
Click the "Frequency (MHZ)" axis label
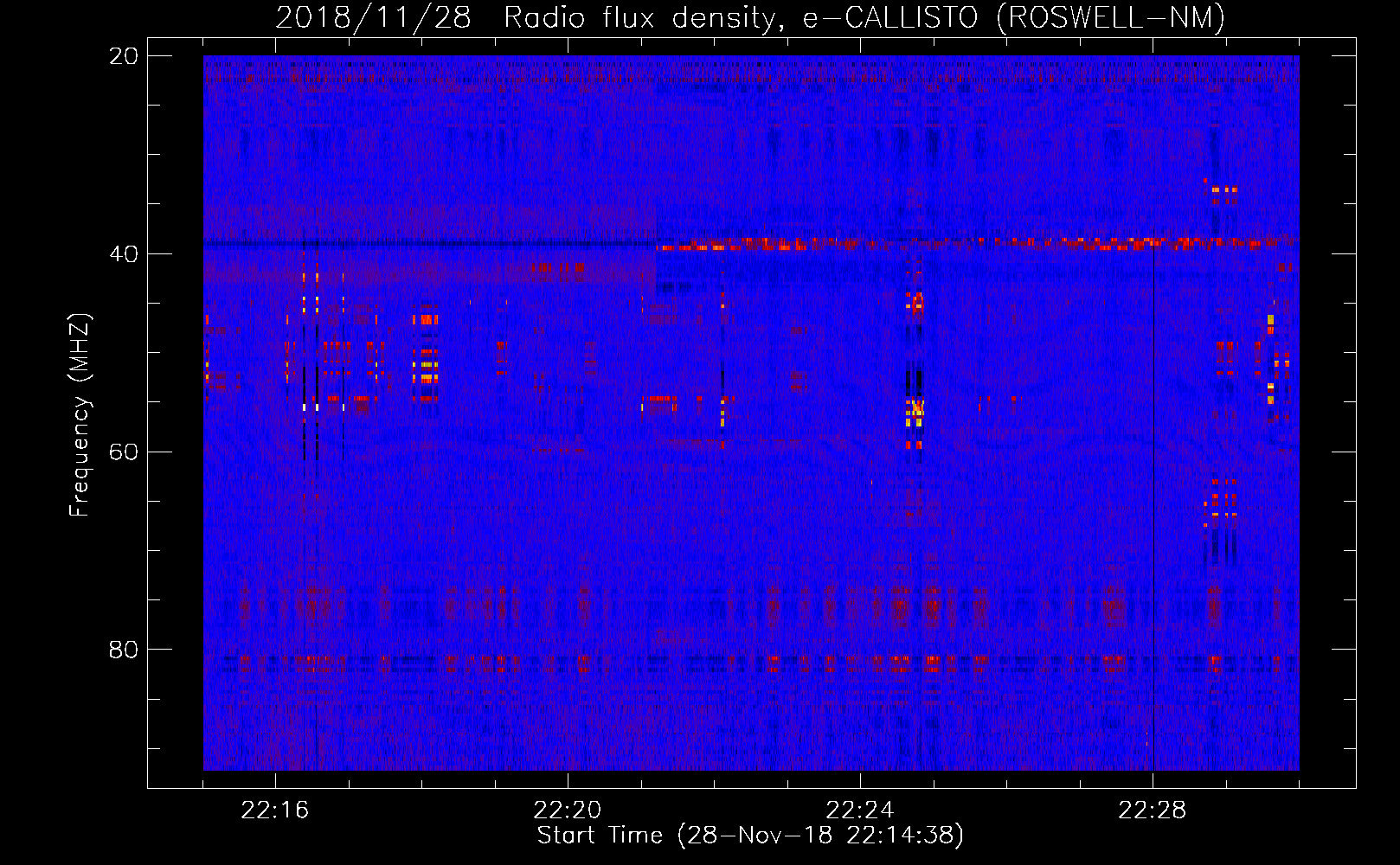tap(80, 415)
